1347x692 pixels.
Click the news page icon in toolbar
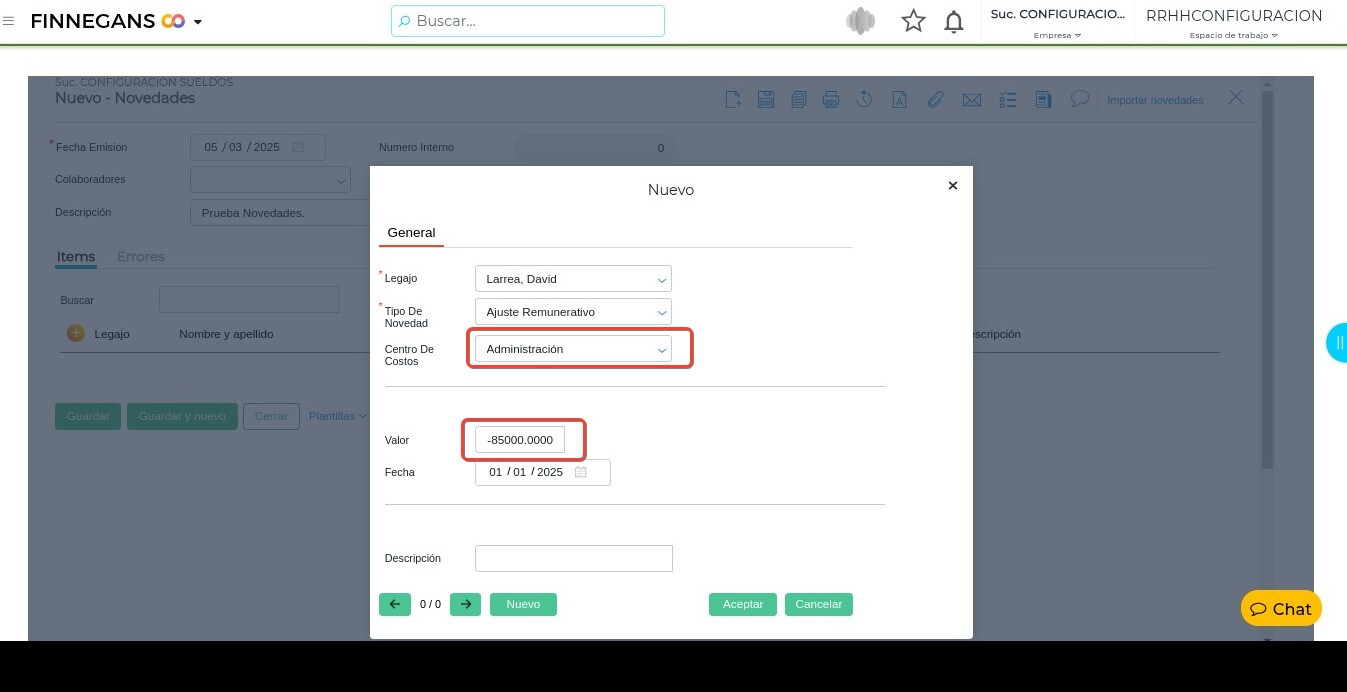click(x=1043, y=99)
